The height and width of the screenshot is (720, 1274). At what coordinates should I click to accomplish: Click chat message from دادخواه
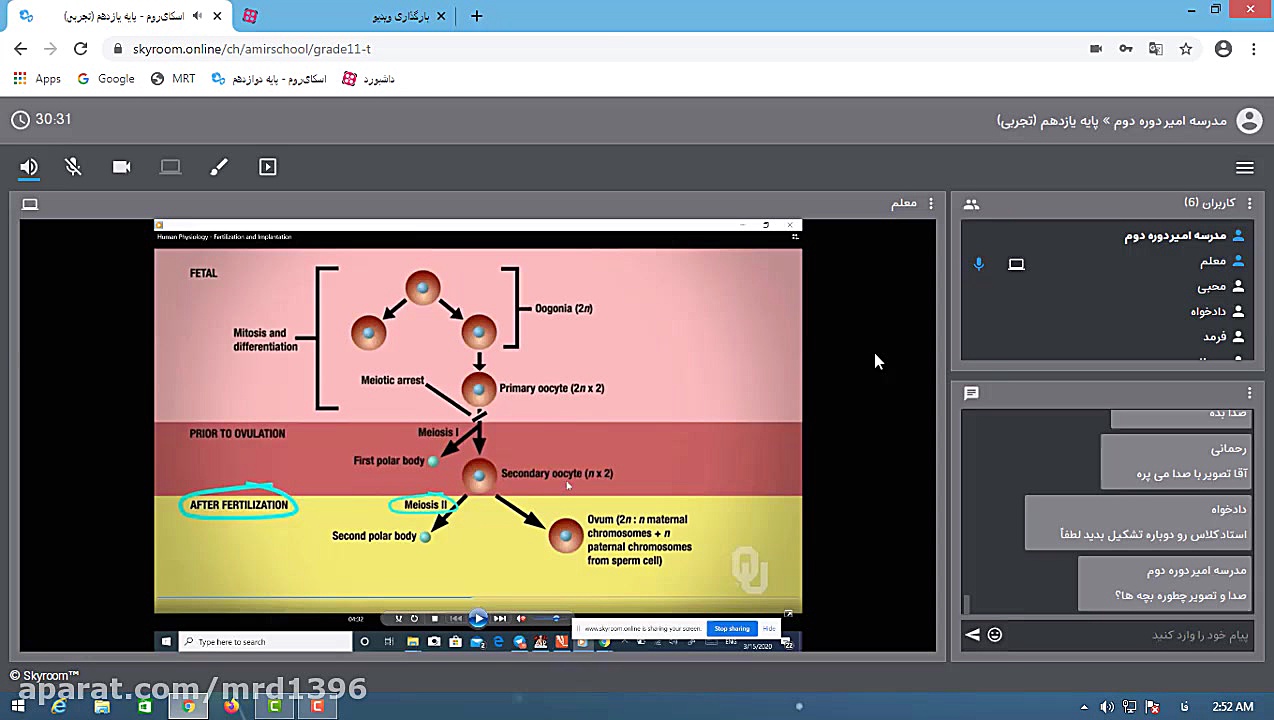(x=1138, y=522)
